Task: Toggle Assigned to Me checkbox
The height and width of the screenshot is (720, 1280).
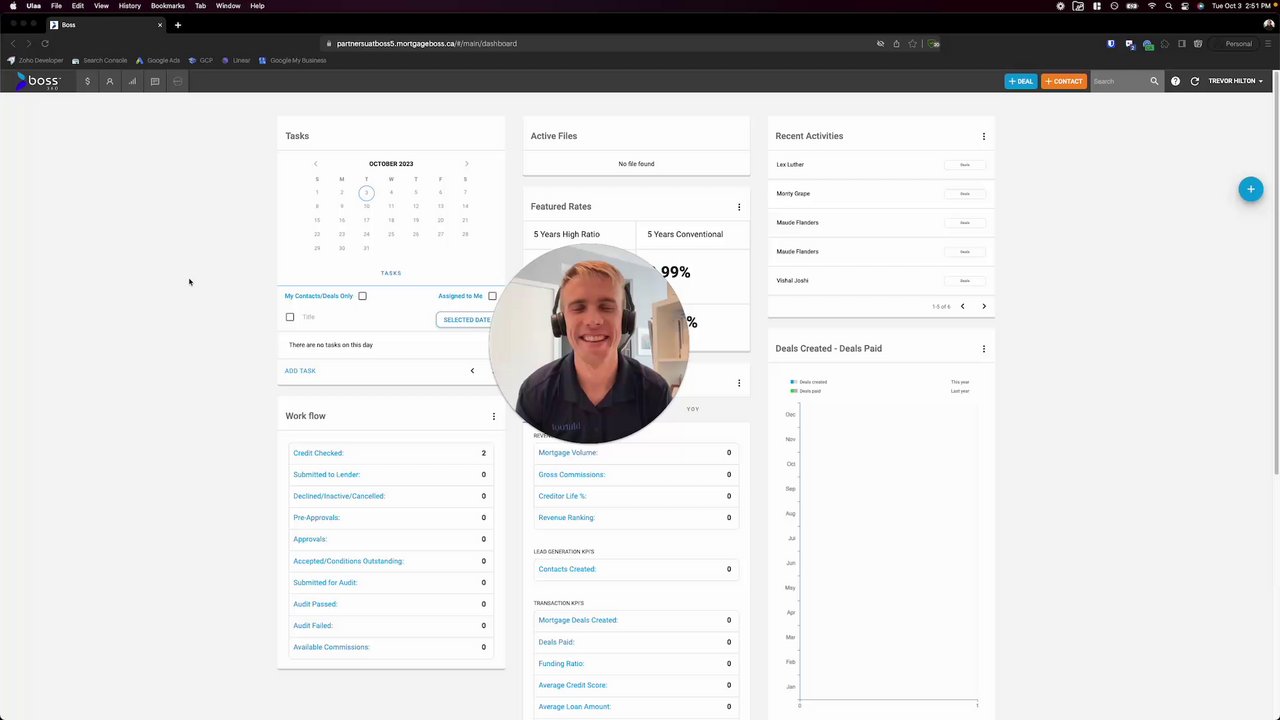Action: [492, 296]
